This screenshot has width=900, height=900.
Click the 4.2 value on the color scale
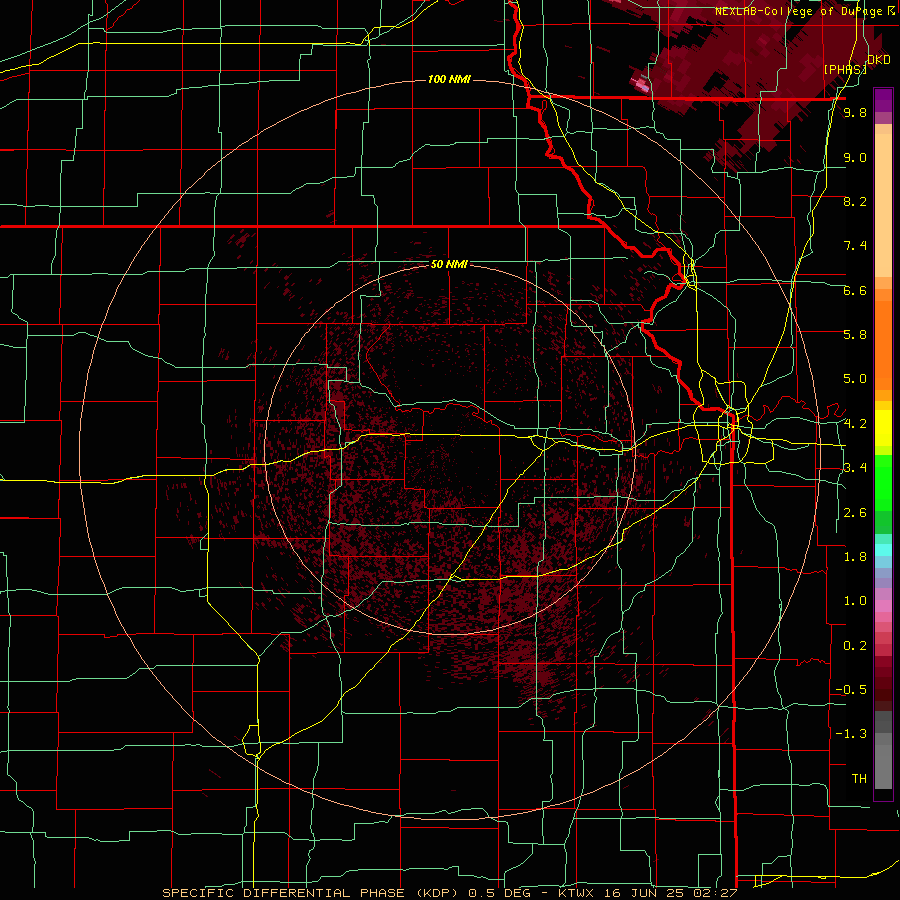tap(855, 424)
